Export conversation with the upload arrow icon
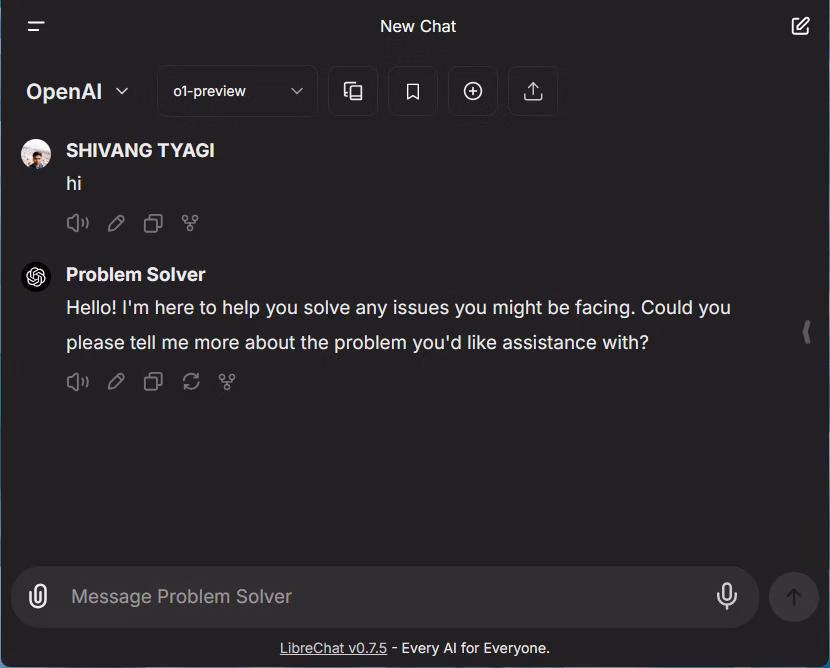Viewport: 830px width, 668px height. tap(533, 91)
